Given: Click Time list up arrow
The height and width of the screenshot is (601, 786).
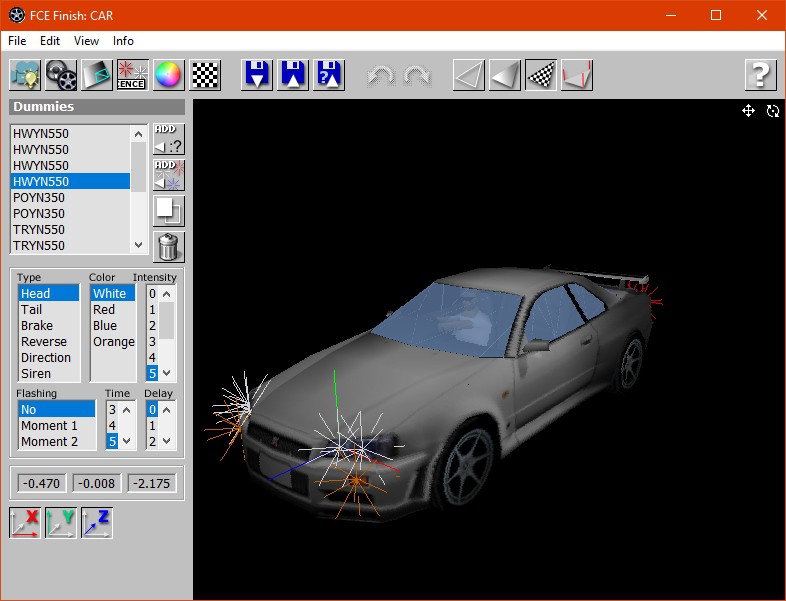Looking at the screenshot, I should point(127,410).
